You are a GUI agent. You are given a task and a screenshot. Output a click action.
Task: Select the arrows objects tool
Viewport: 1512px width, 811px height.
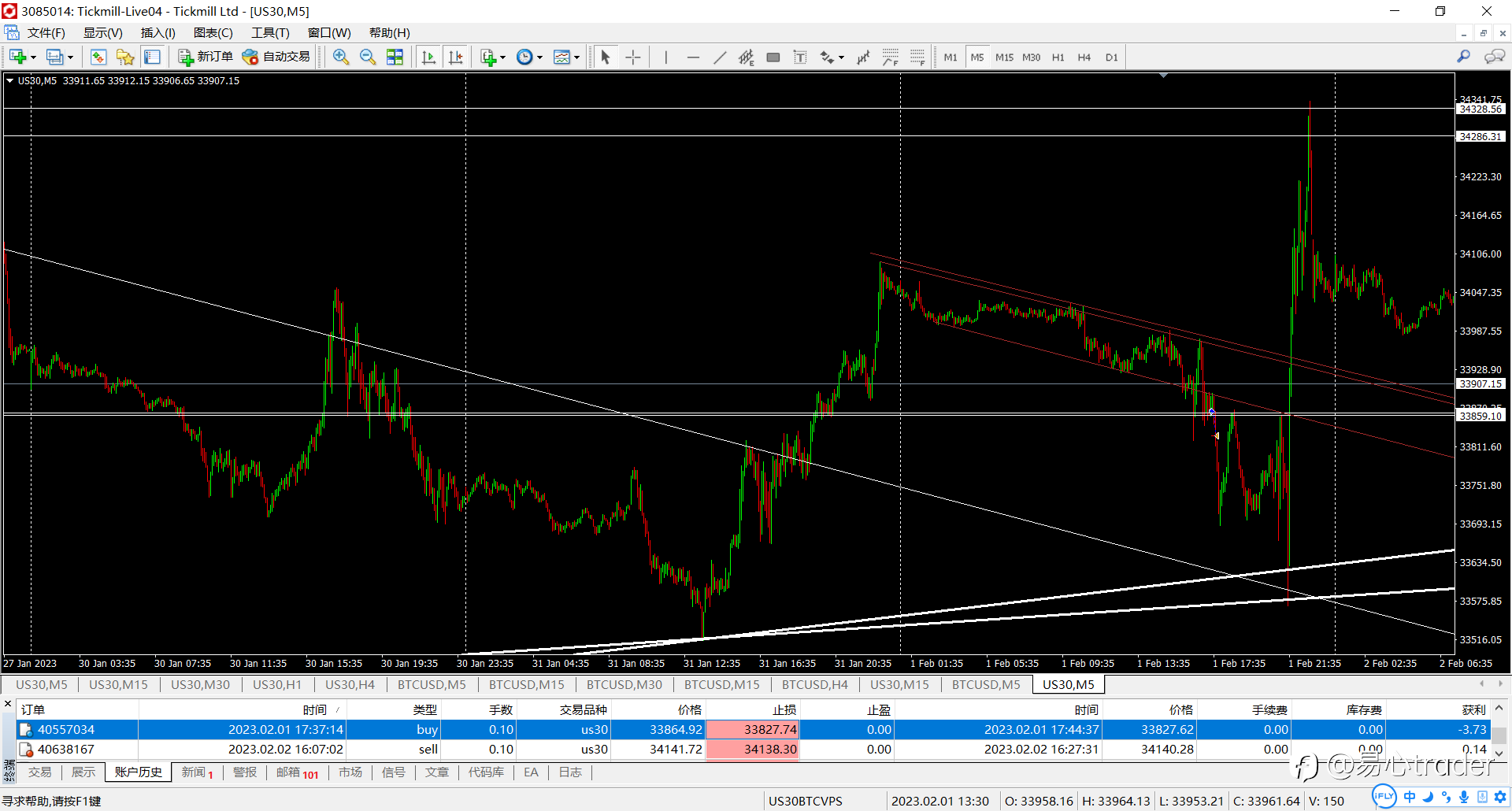click(827, 57)
